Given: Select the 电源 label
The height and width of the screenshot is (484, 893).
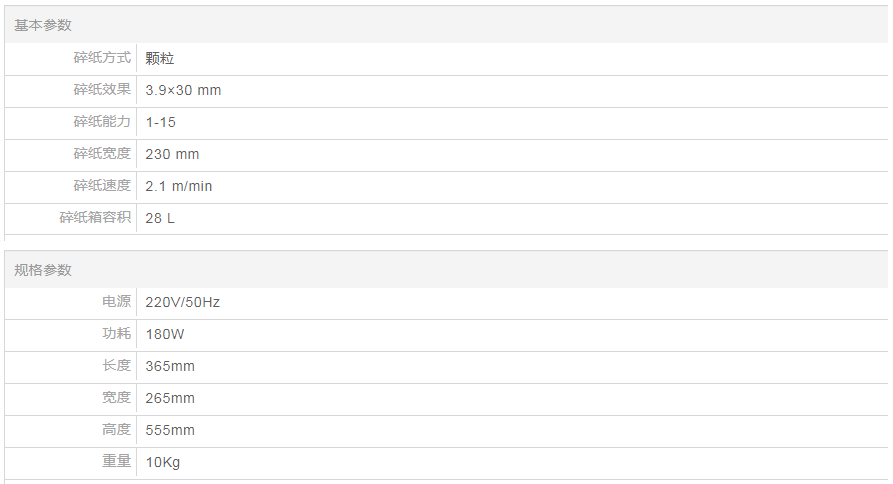Looking at the screenshot, I should (116, 302).
